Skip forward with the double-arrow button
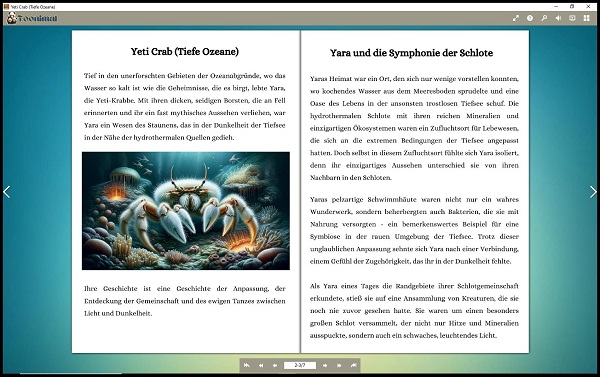600x377 pixels. tap(339, 365)
